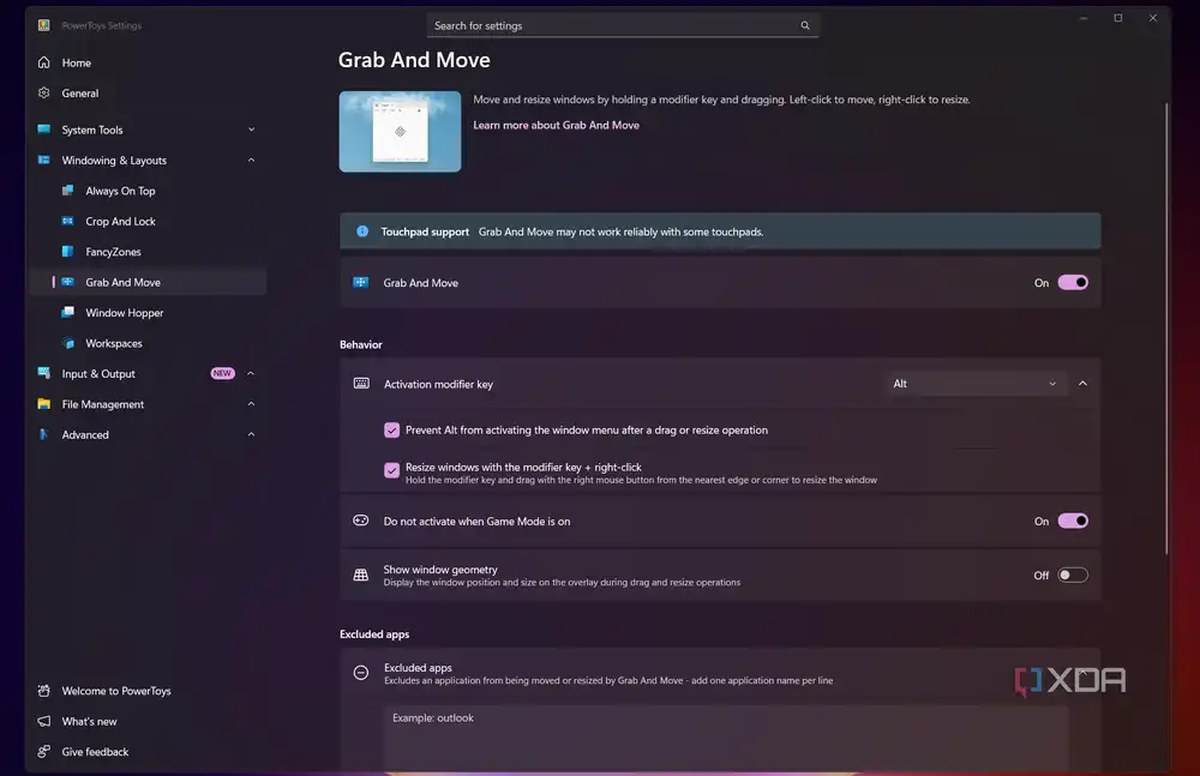This screenshot has width=1200, height=776.
Task: Click the Excluded apps circle-minus icon
Action: pos(362,673)
